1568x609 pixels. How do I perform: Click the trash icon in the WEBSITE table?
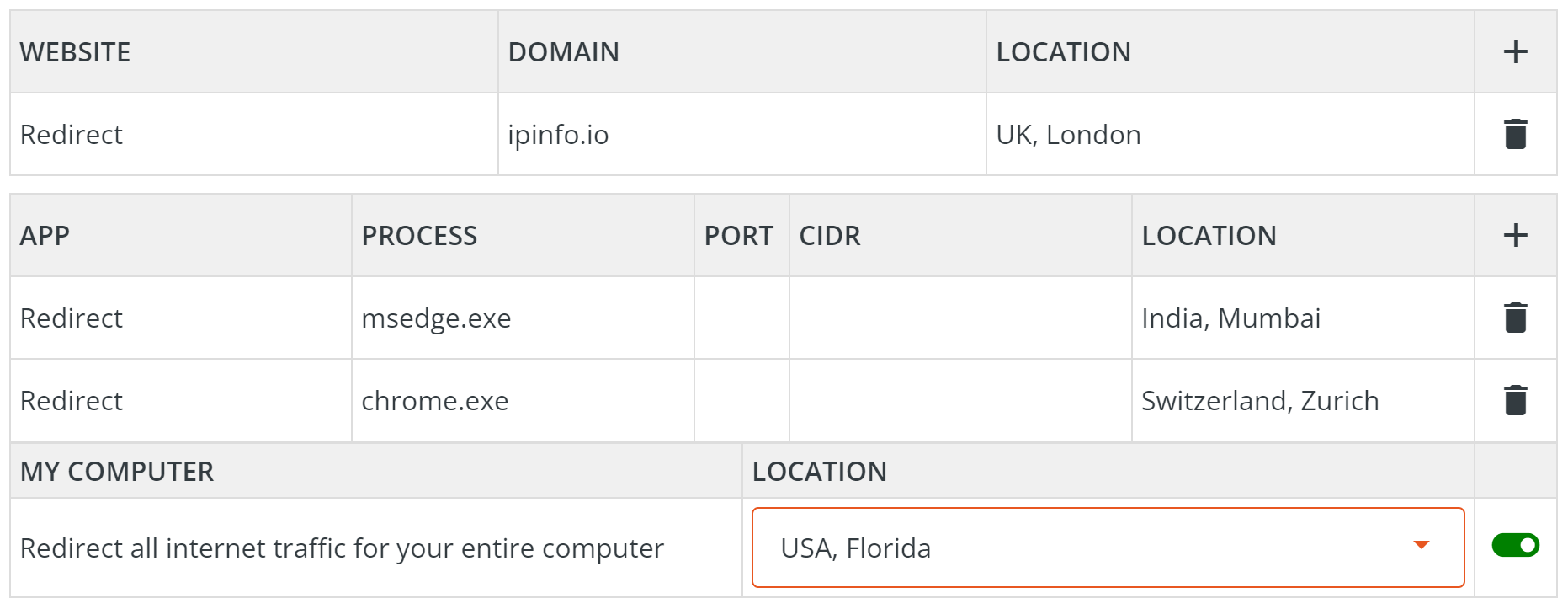click(1515, 134)
